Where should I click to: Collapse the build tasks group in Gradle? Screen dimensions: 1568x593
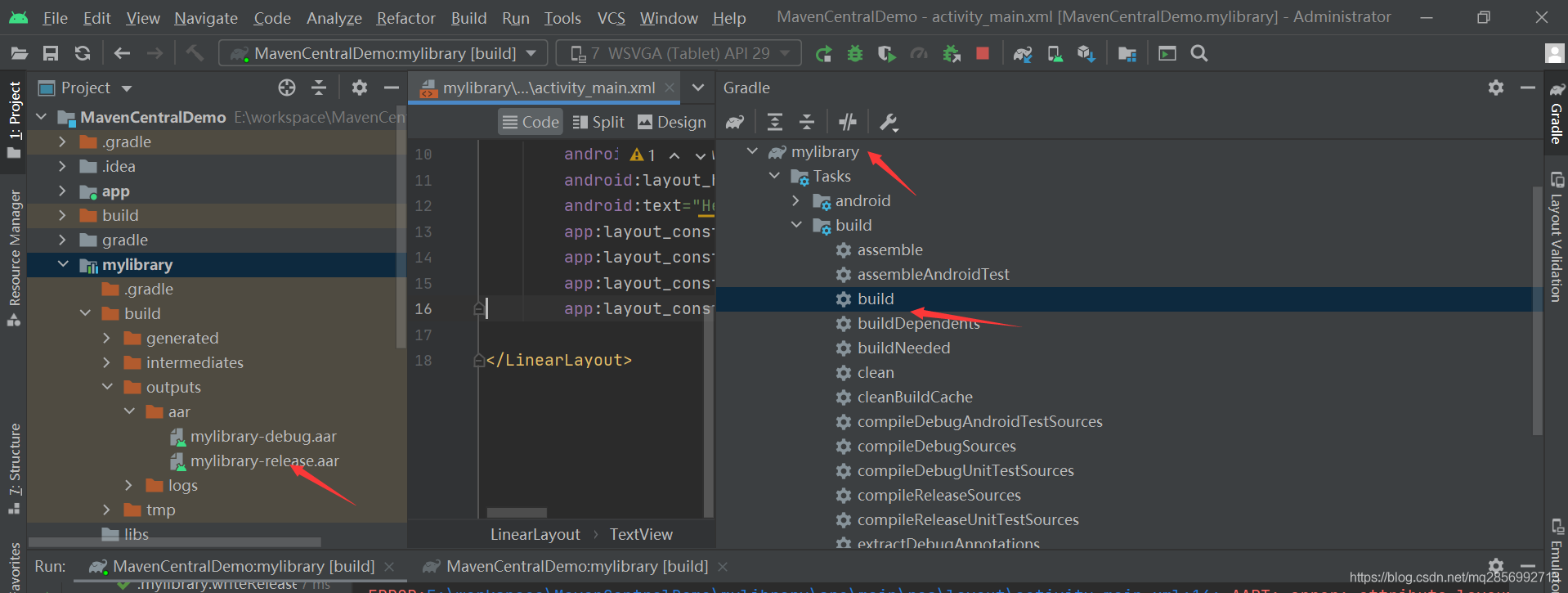click(x=796, y=225)
